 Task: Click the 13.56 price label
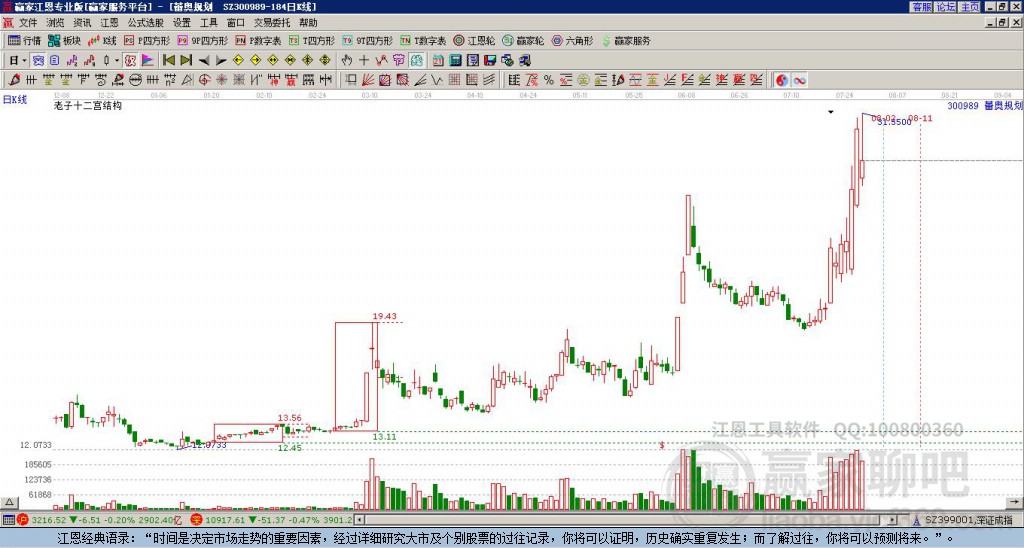289,418
